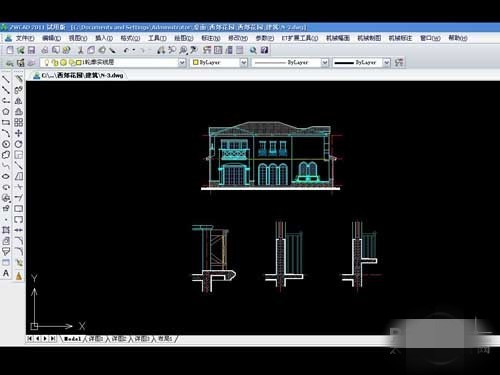Viewport: 500px width, 375px height.
Task: Toggle the layer lock icon
Action: [71, 62]
